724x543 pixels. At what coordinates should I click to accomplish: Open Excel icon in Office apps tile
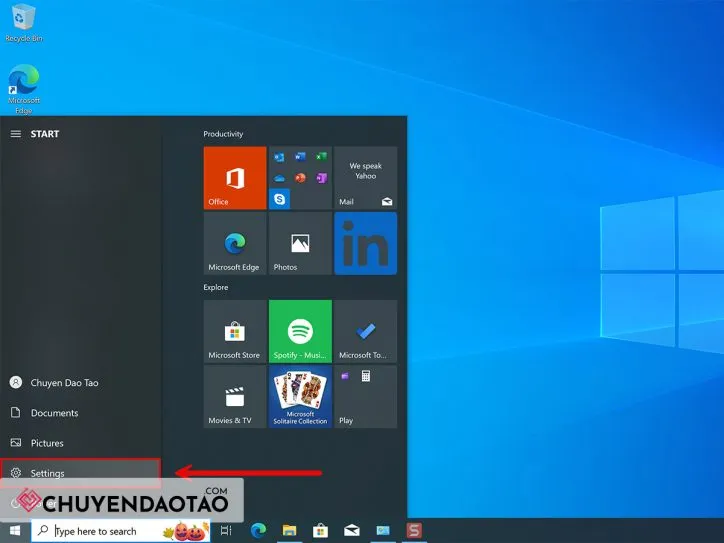(x=321, y=157)
